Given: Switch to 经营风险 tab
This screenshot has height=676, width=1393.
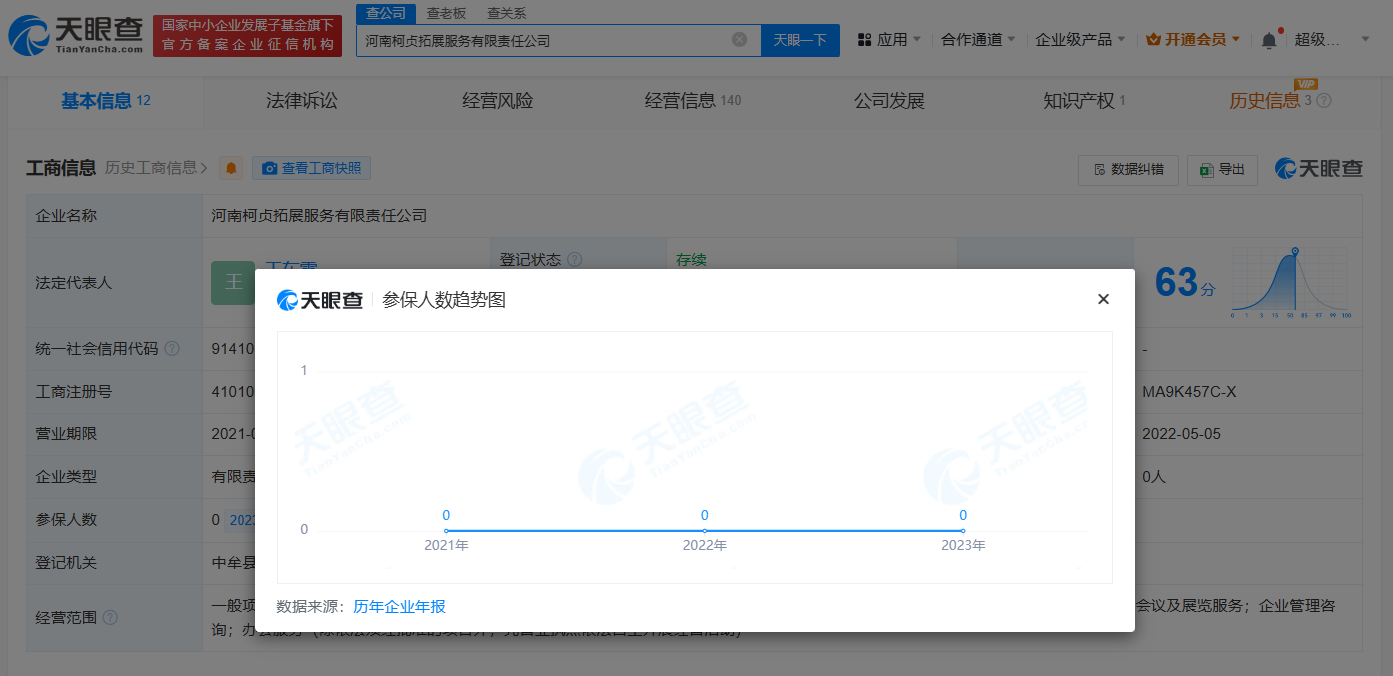Looking at the screenshot, I should click(x=498, y=100).
